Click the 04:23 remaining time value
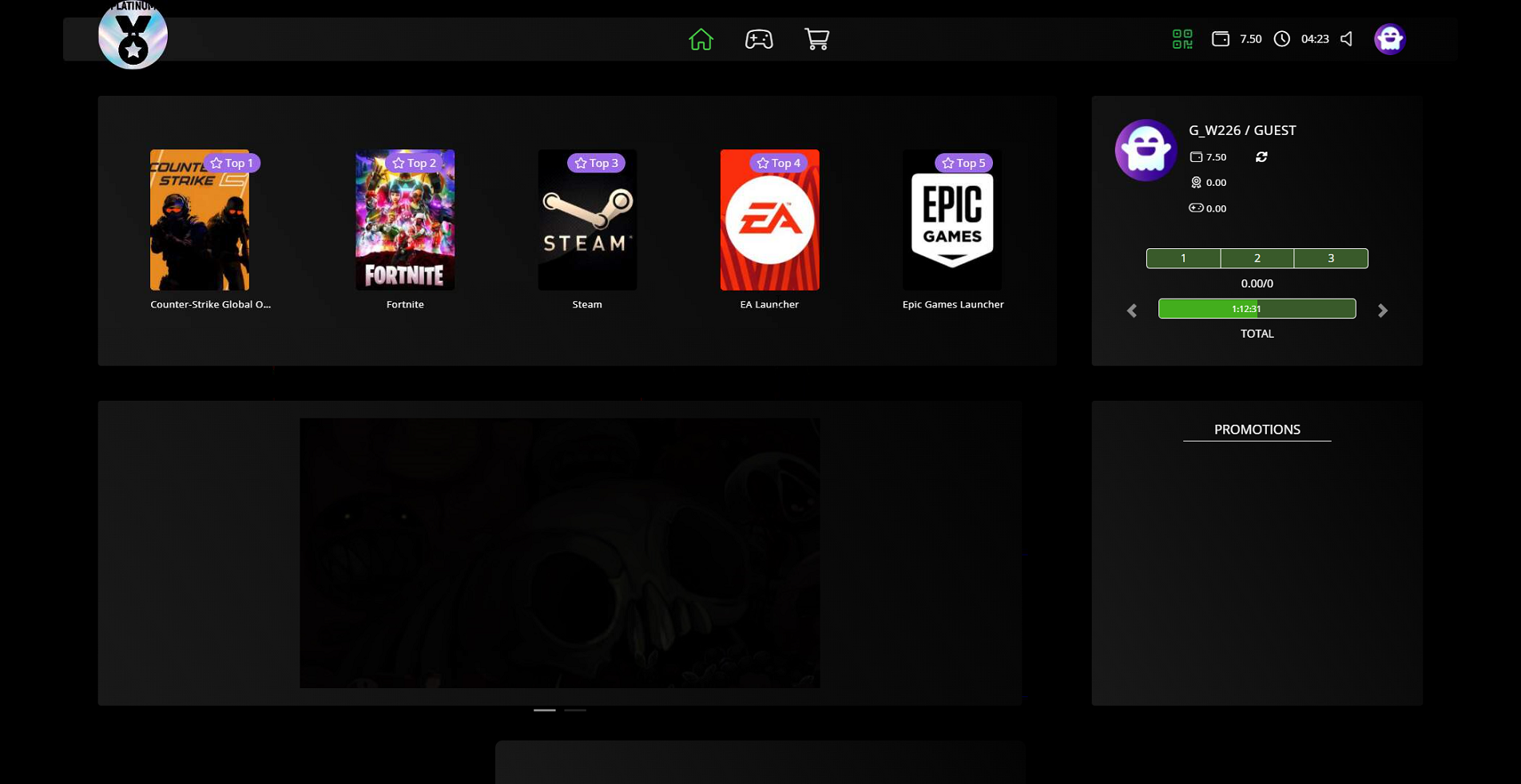The image size is (1521, 784). 1315,39
